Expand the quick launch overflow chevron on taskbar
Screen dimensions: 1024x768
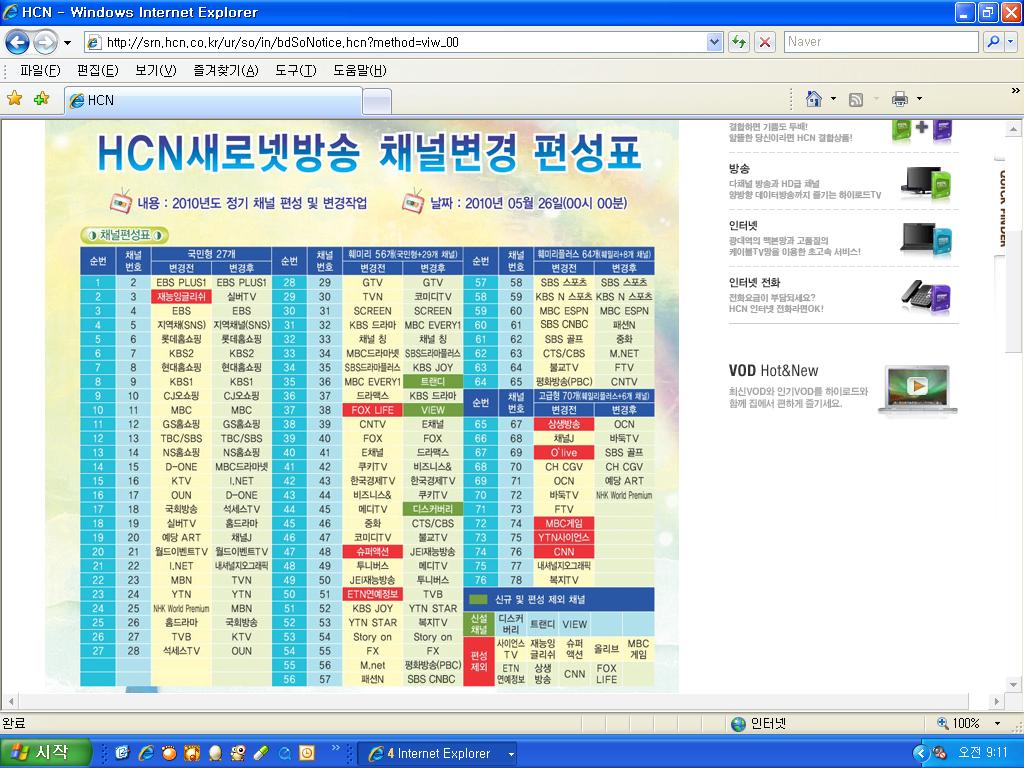[x=336, y=747]
